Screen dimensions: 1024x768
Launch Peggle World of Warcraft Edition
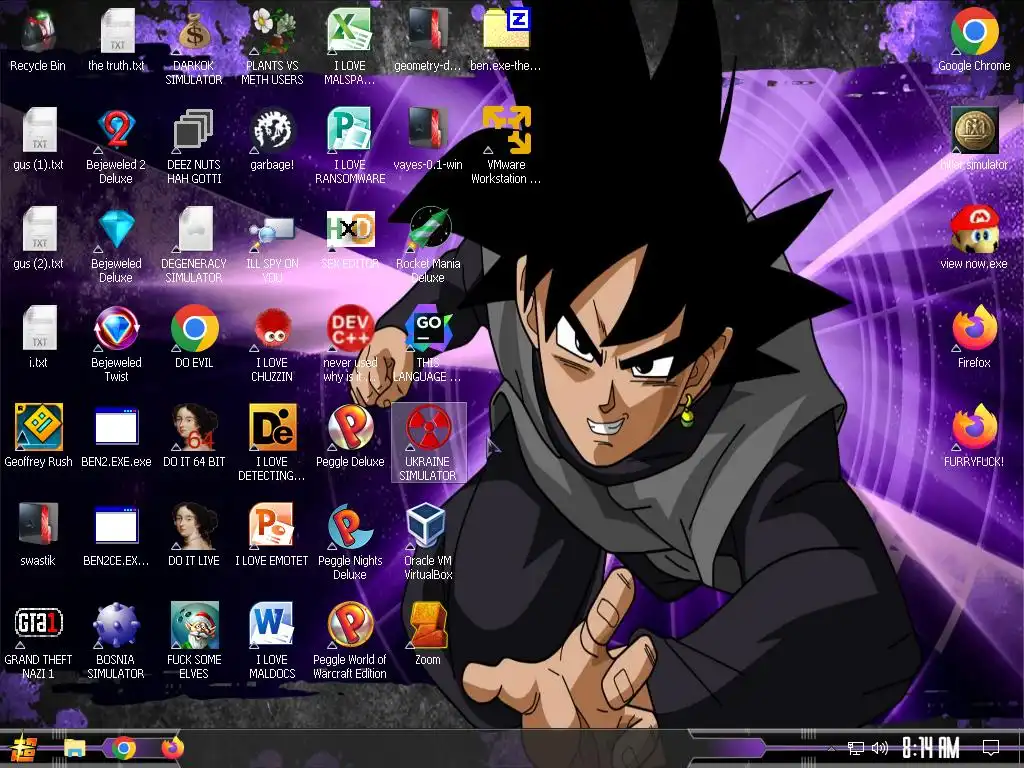(350, 643)
